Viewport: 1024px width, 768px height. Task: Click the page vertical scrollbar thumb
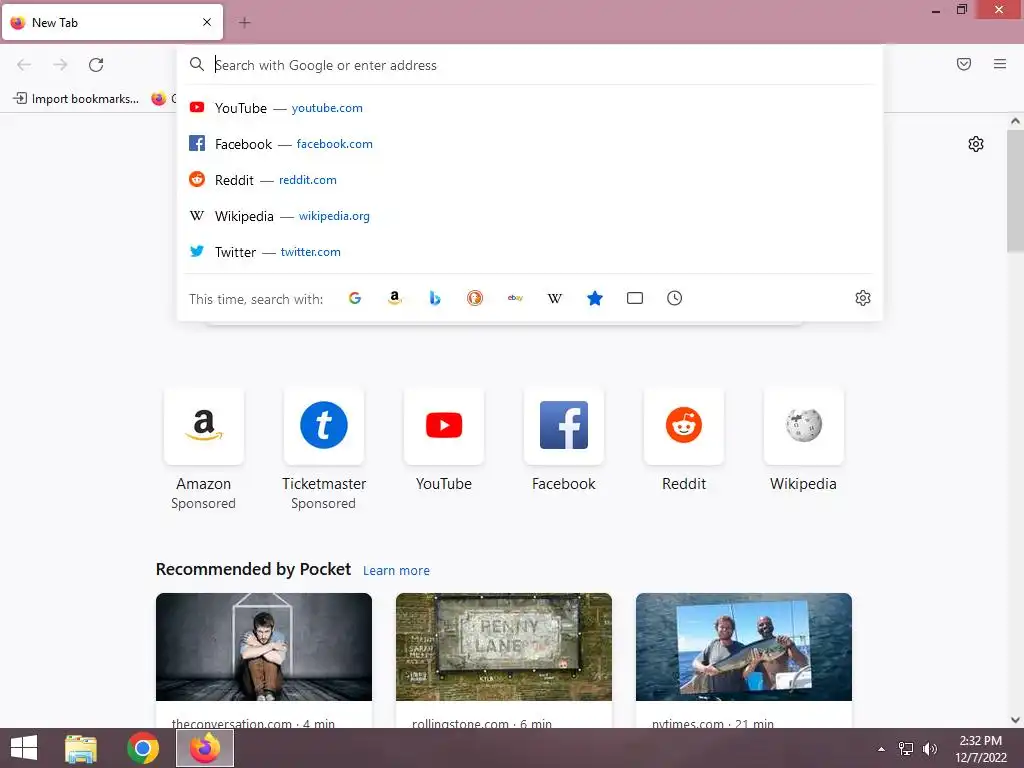[1015, 191]
